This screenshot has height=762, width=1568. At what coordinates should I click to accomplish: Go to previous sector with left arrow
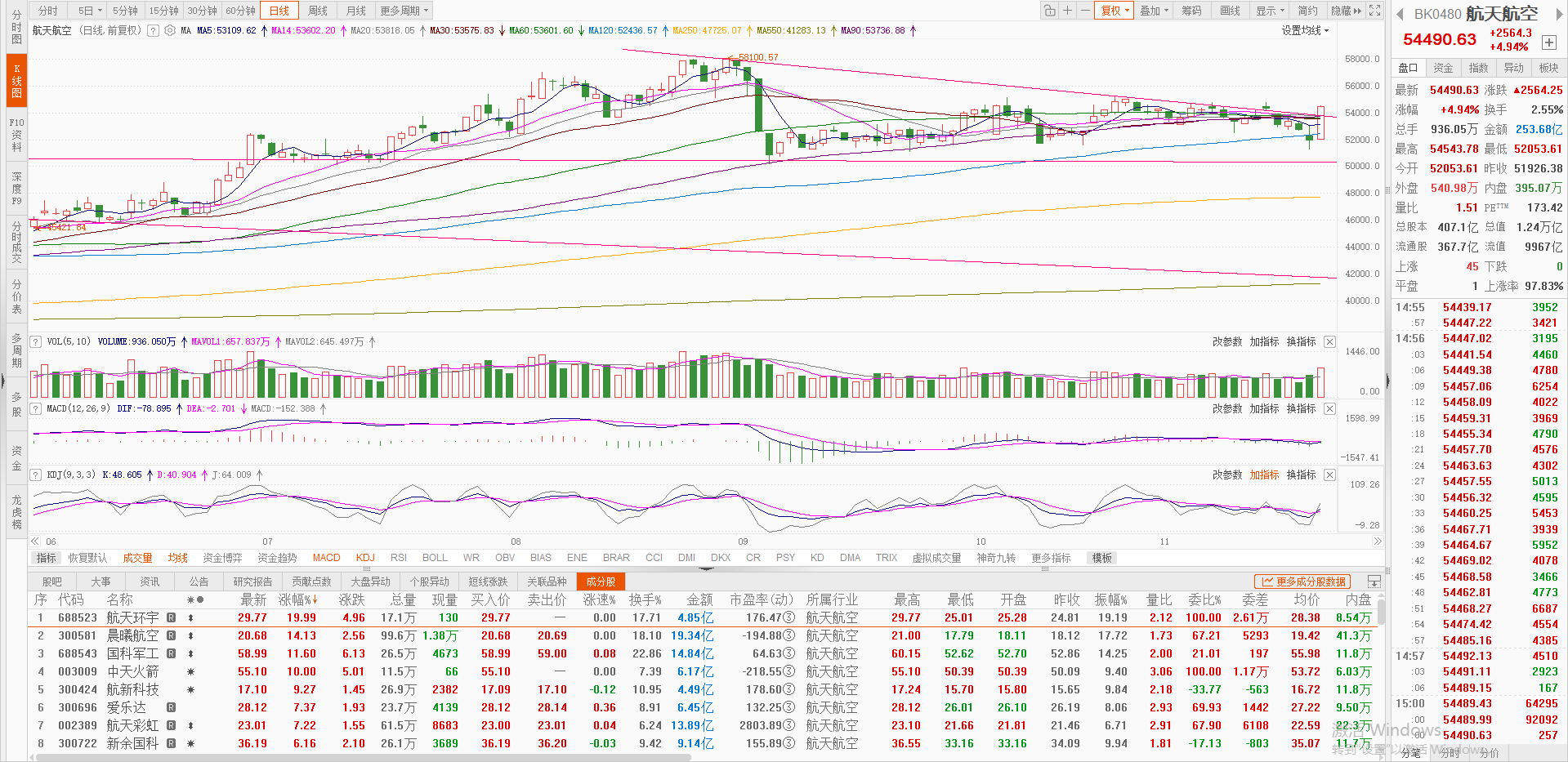[1399, 14]
